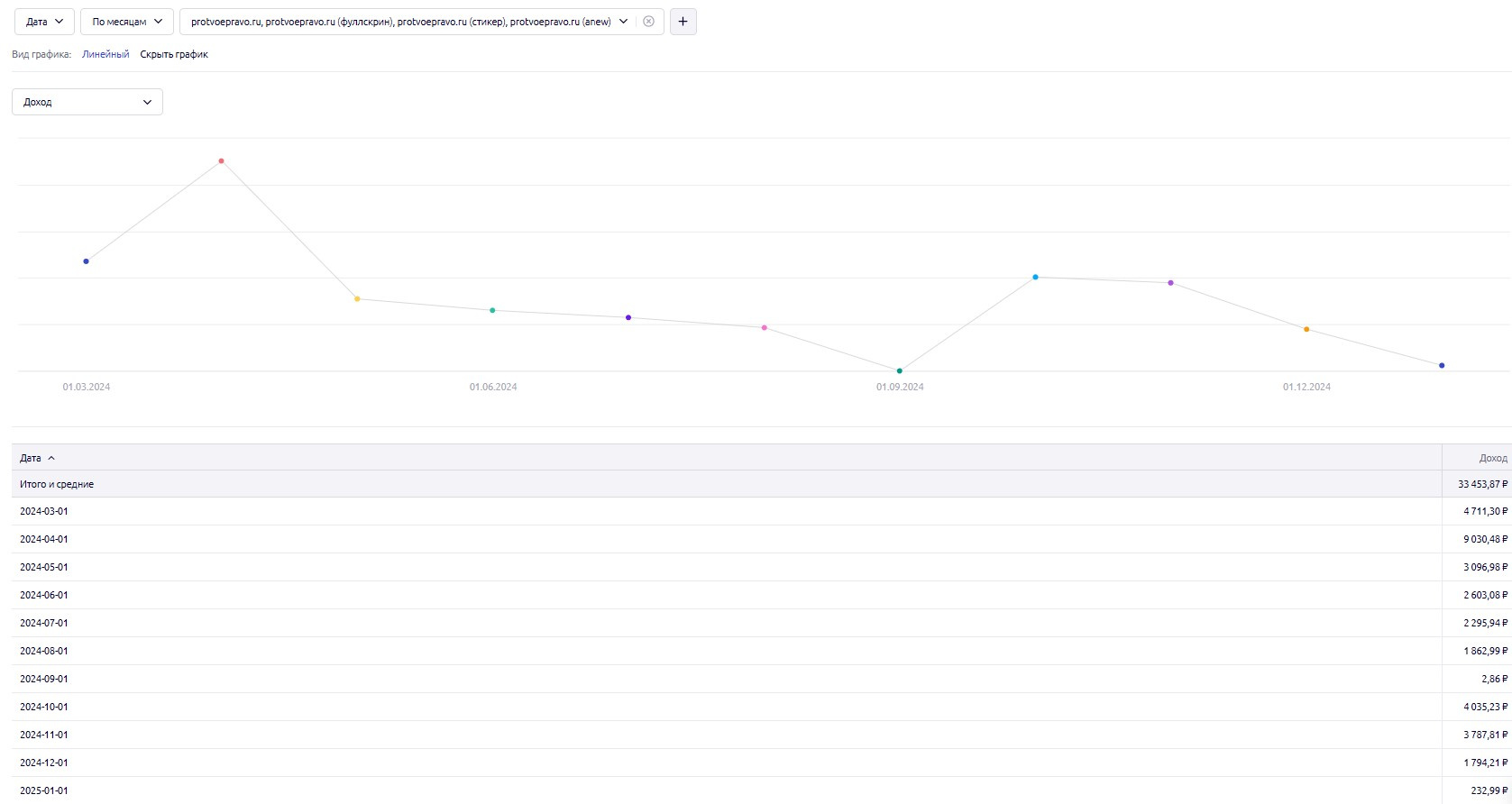The height and width of the screenshot is (804, 1512).
Task: Open the По месяцам period dropdown
Action: [x=127, y=22]
